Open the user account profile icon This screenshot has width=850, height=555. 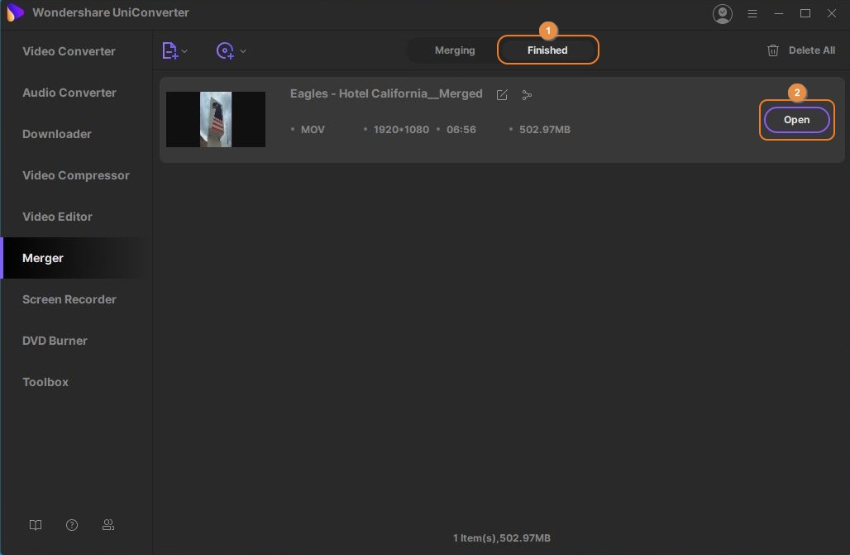(722, 13)
